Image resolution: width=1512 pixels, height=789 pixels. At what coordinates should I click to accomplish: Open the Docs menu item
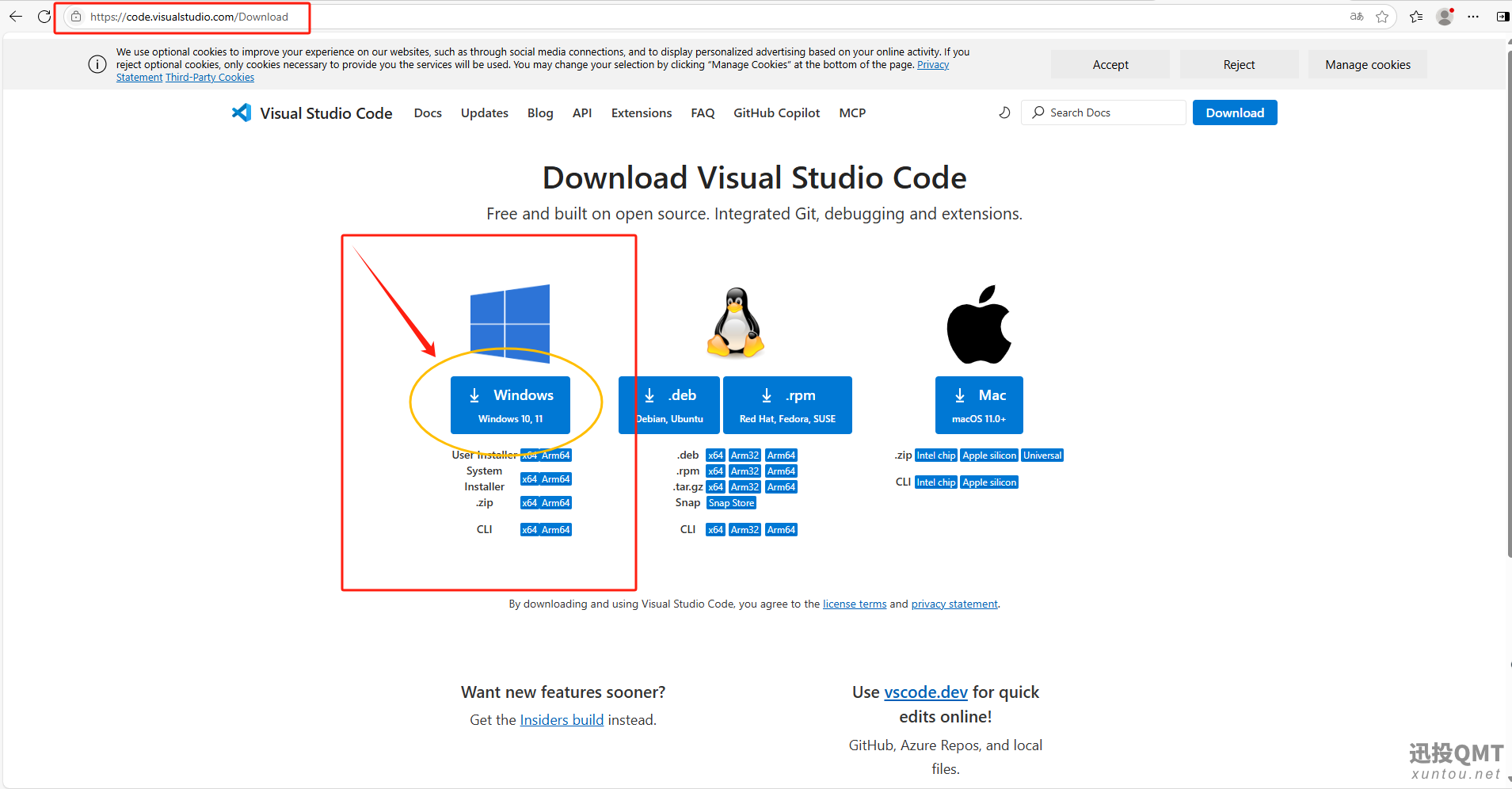point(428,112)
